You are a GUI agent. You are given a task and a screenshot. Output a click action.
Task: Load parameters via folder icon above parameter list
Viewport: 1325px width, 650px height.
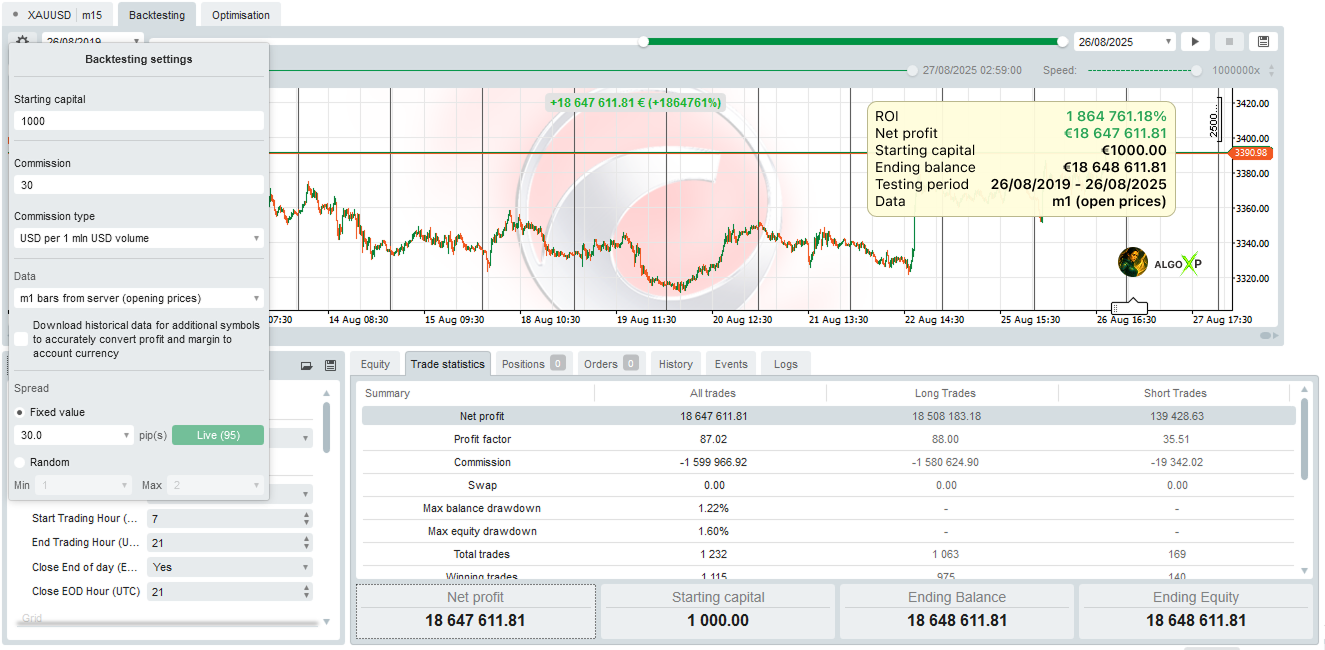tap(307, 366)
